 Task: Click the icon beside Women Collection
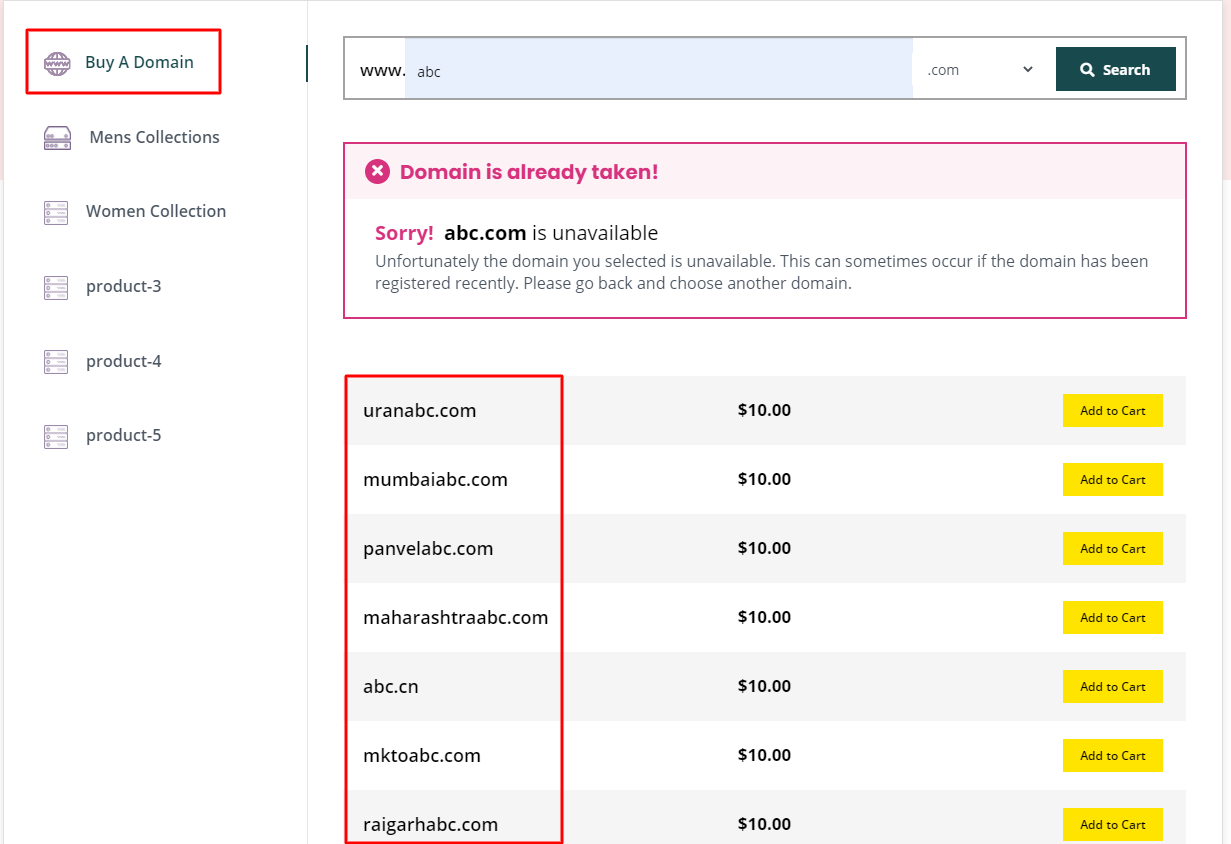tap(56, 212)
